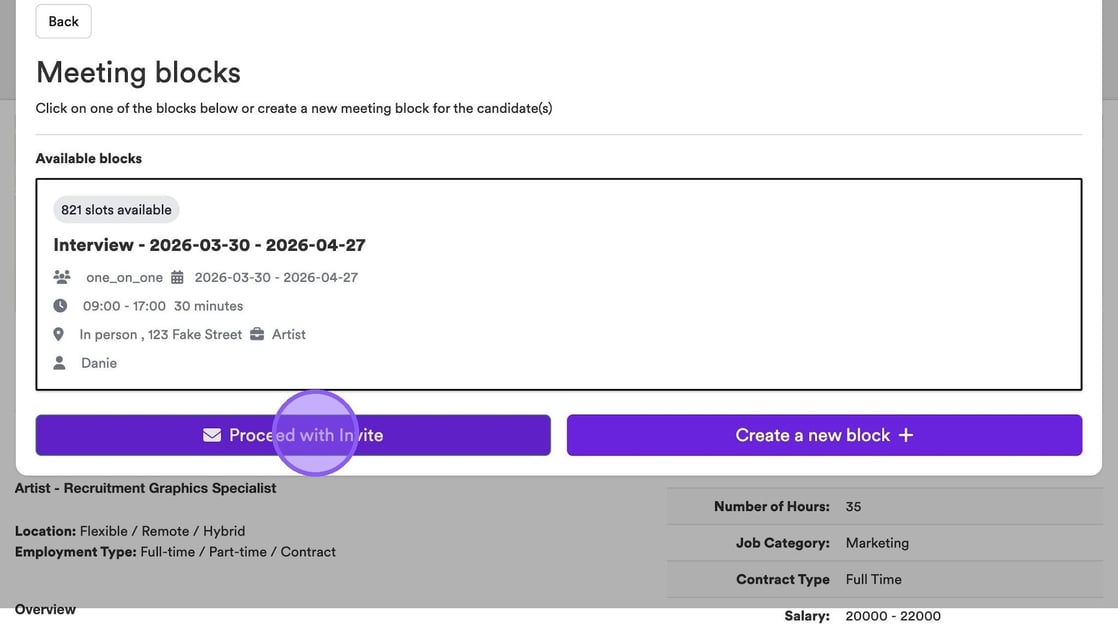1118x624 pixels.
Task: Click the Meeting blocks heading
Action: [x=138, y=73]
